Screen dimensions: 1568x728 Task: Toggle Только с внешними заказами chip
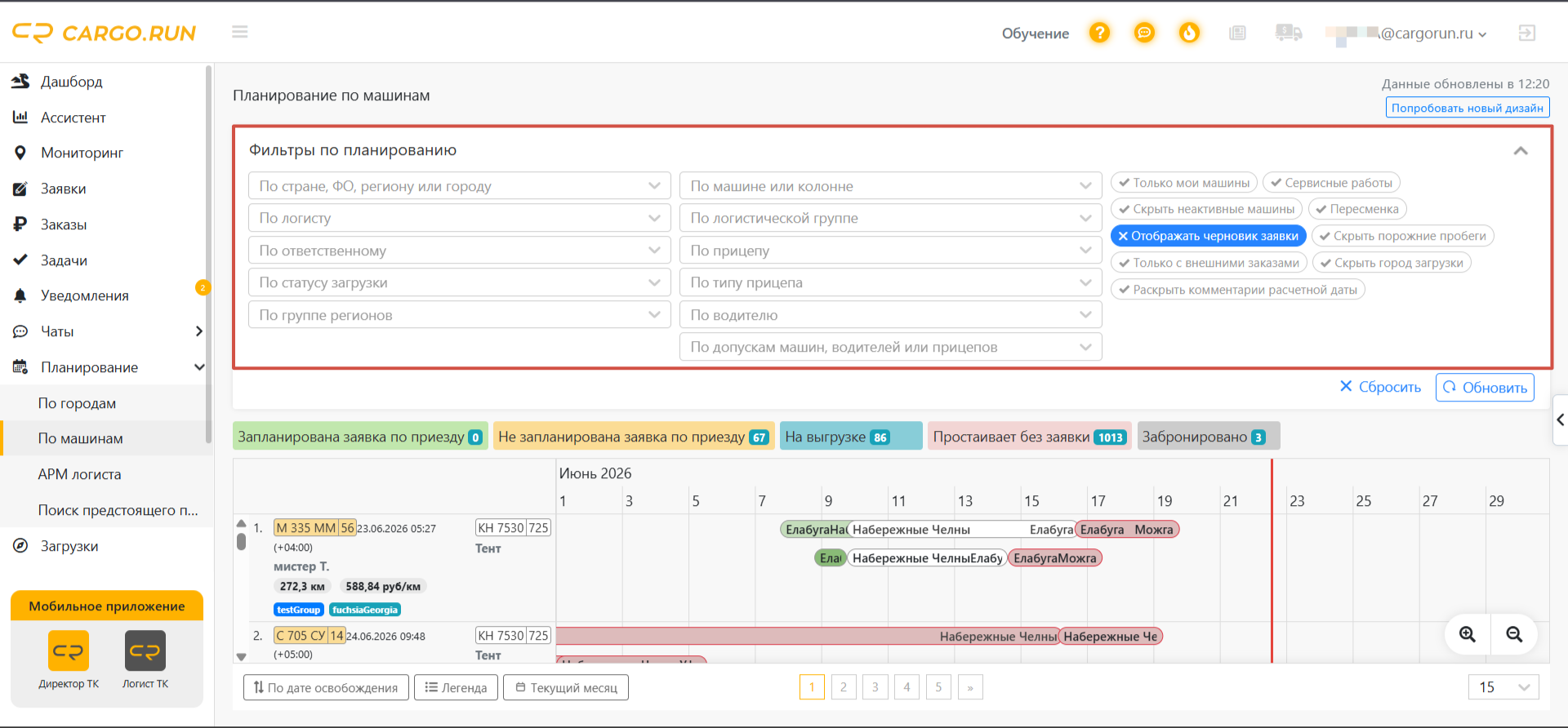pos(1209,263)
